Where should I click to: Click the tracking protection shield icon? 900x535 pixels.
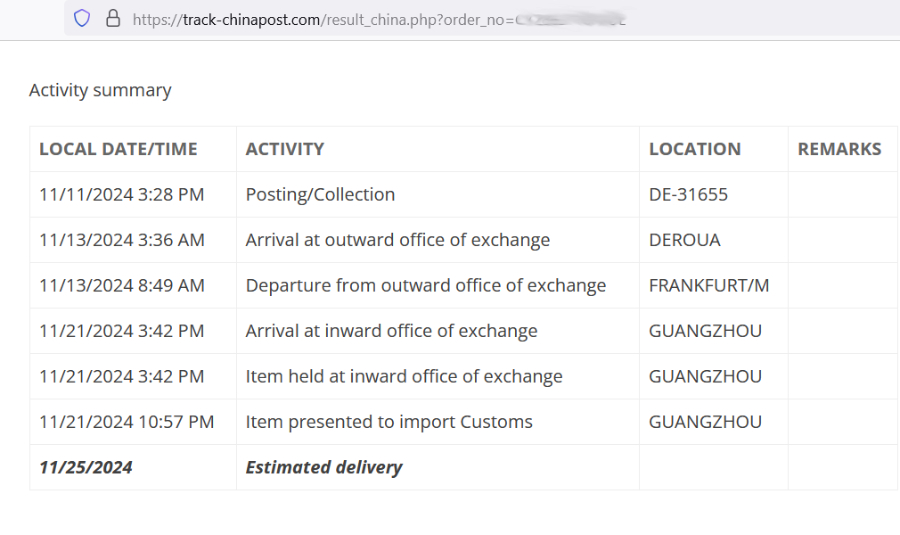pyautogui.click(x=83, y=18)
